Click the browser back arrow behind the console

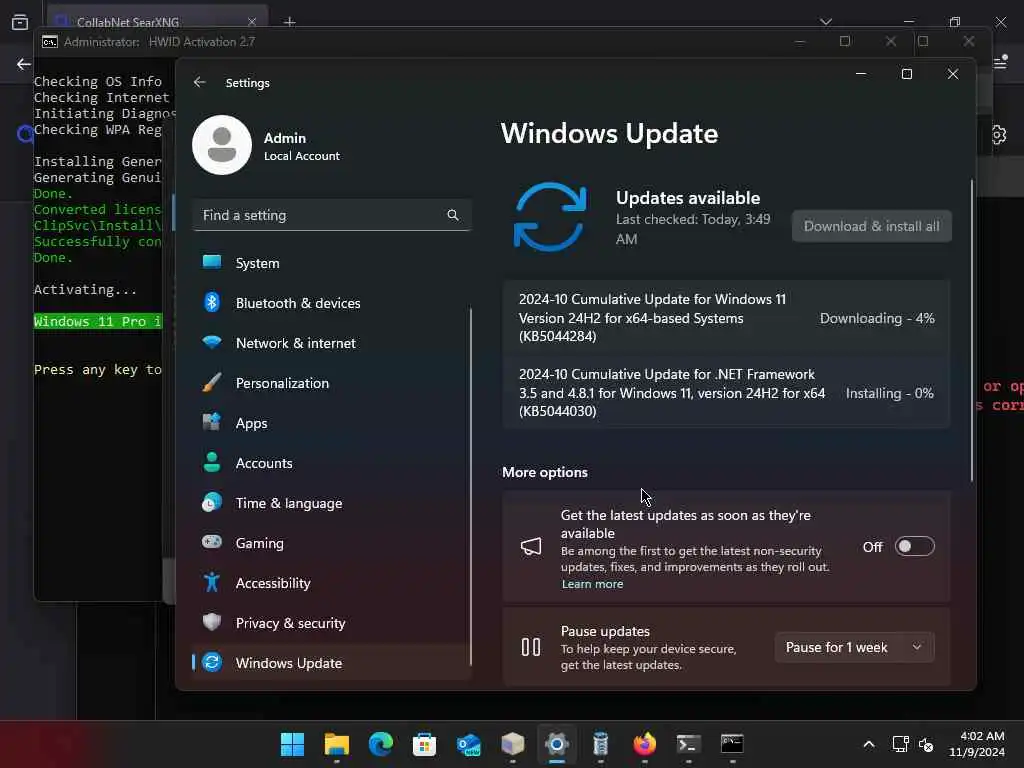coord(24,64)
